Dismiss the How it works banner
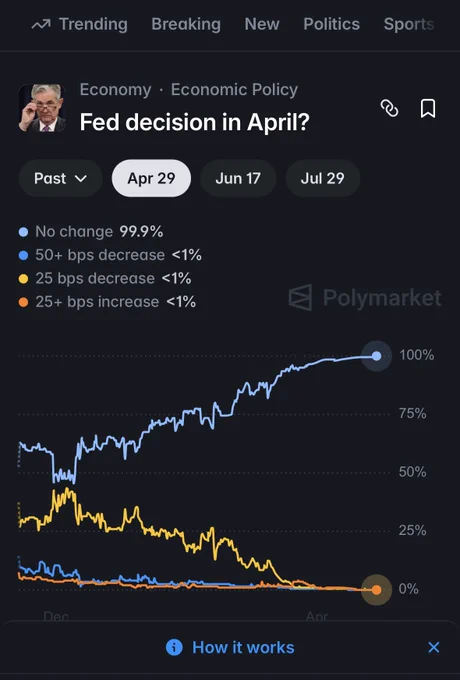 click(x=434, y=647)
